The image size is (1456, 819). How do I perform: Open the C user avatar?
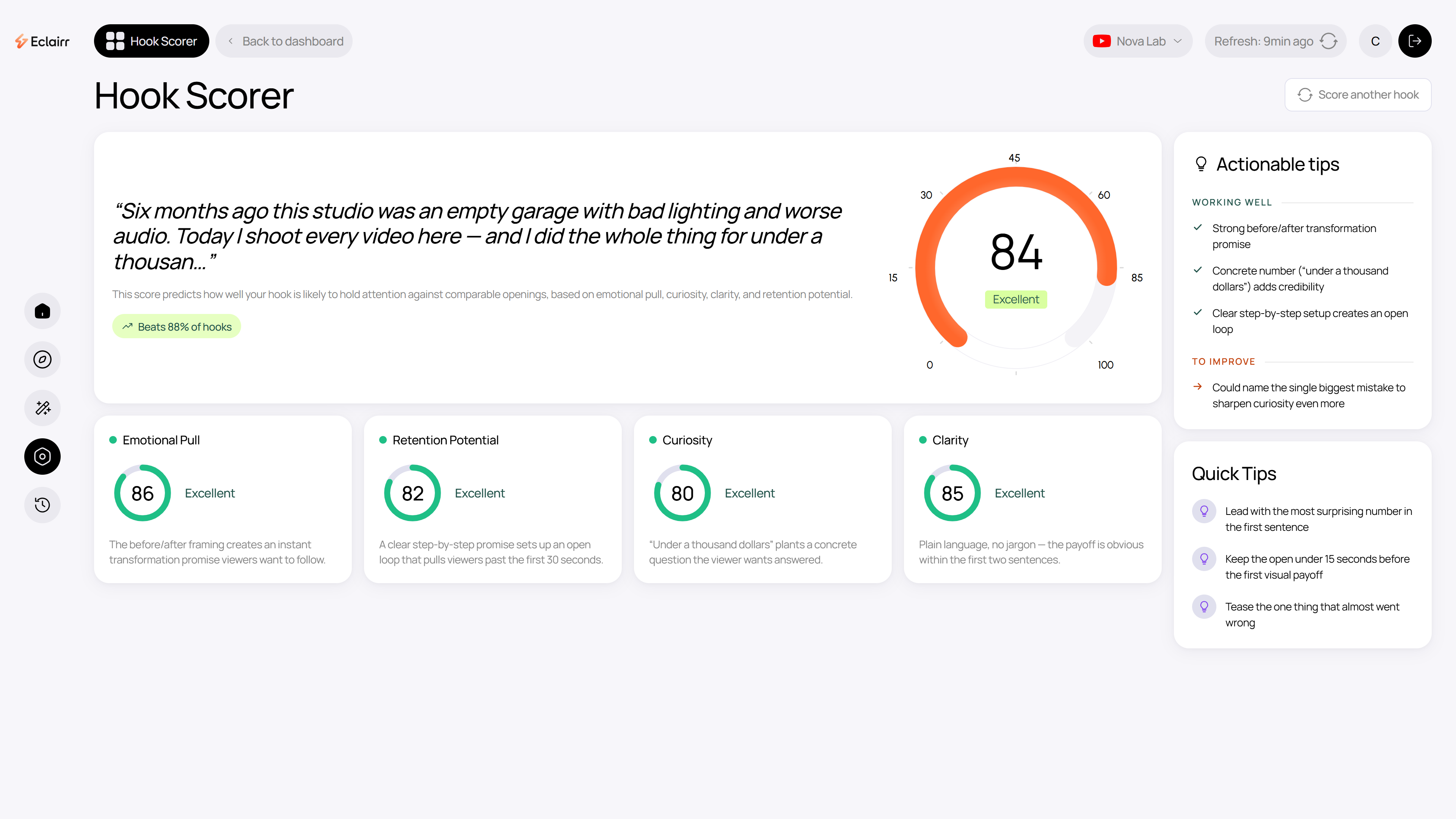coord(1375,41)
